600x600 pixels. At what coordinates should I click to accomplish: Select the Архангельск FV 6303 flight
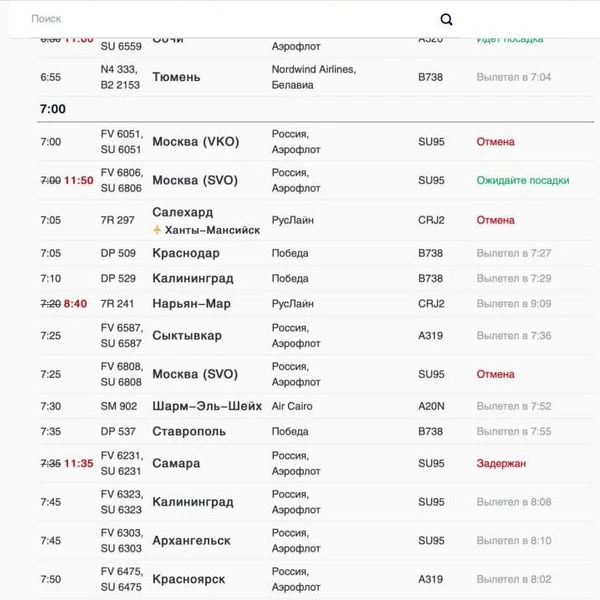point(315,541)
